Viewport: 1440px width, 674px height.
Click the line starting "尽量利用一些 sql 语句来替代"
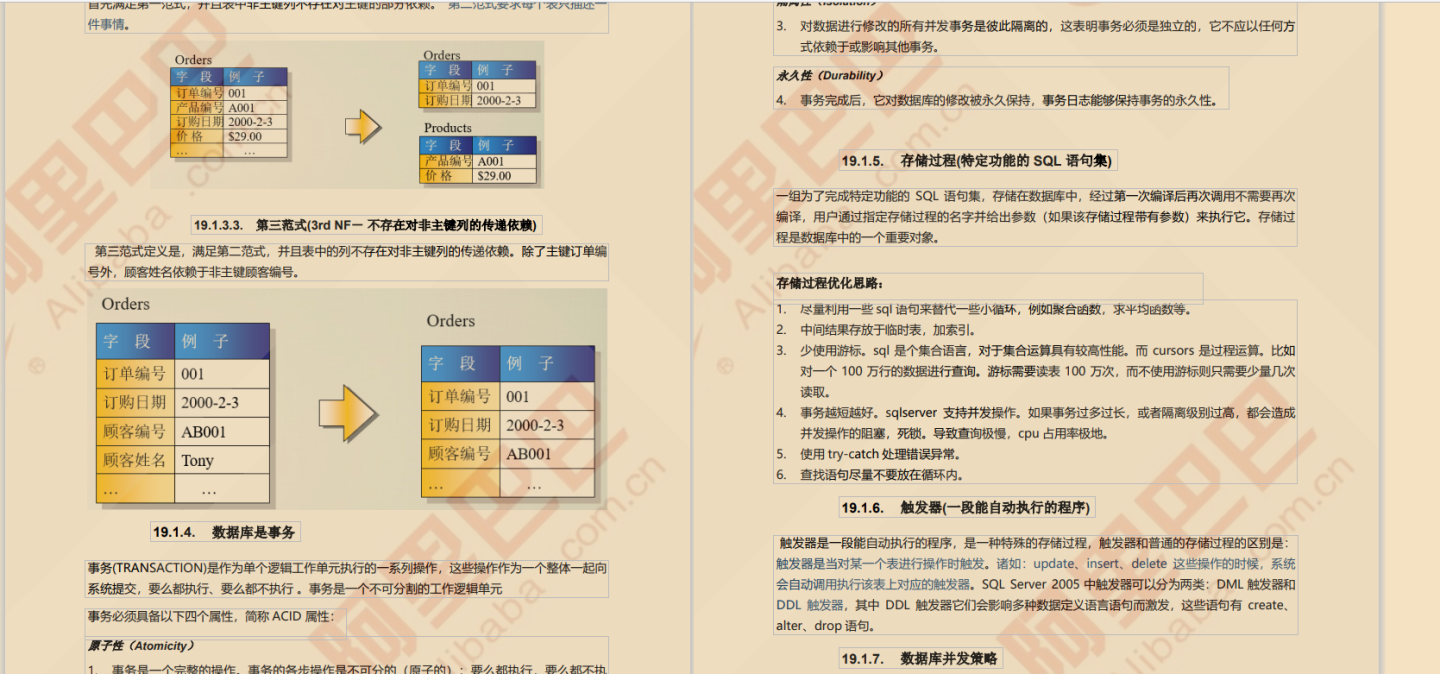pos(984,309)
